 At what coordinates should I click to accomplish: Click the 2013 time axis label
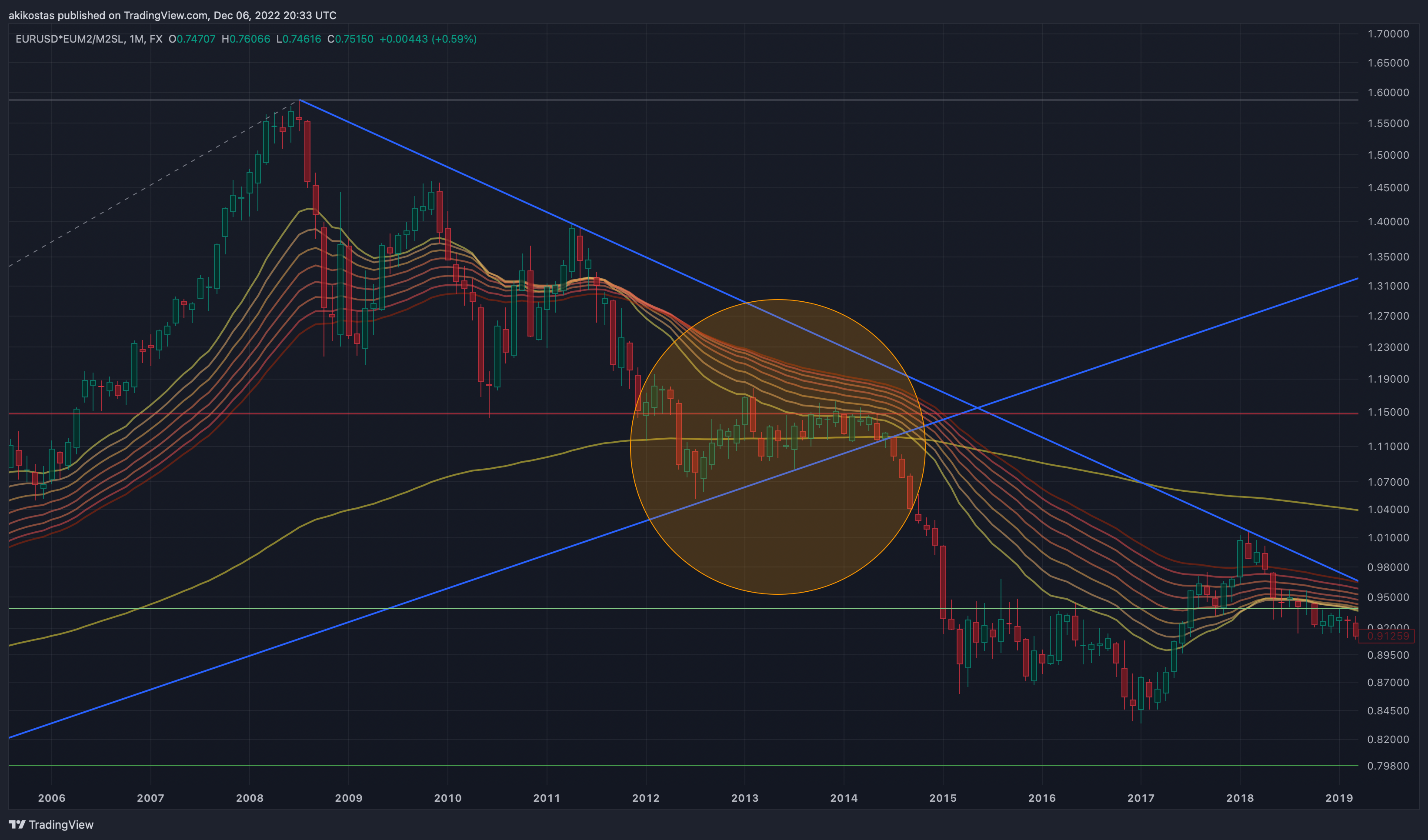coord(744,798)
